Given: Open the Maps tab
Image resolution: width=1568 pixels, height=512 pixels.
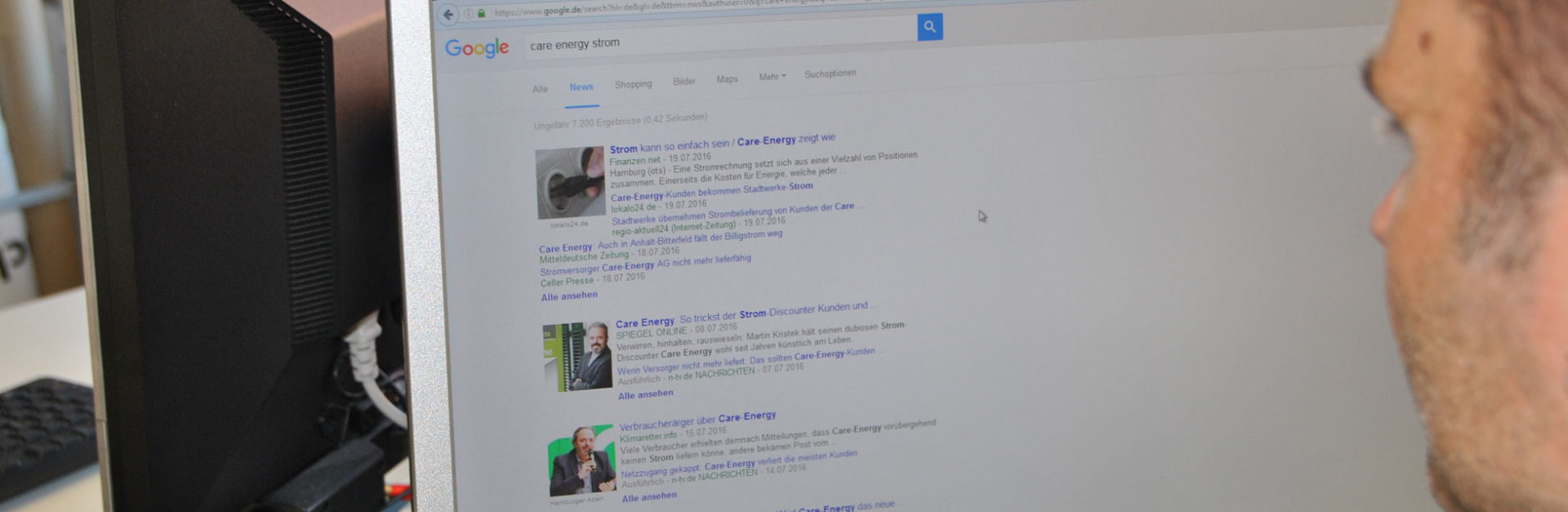Looking at the screenshot, I should click(727, 79).
